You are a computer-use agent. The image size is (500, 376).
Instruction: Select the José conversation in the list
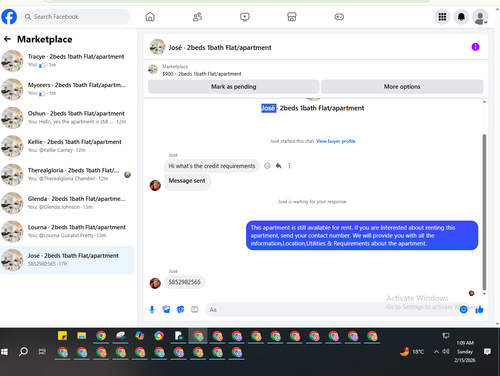pos(67,260)
